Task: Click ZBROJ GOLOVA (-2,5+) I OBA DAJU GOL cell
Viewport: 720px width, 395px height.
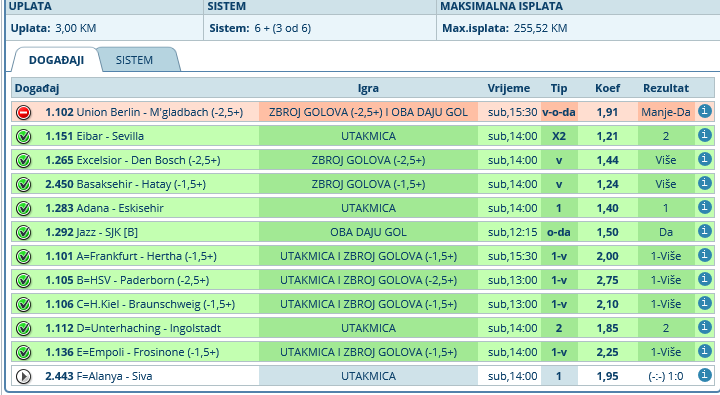Action: (x=368, y=112)
